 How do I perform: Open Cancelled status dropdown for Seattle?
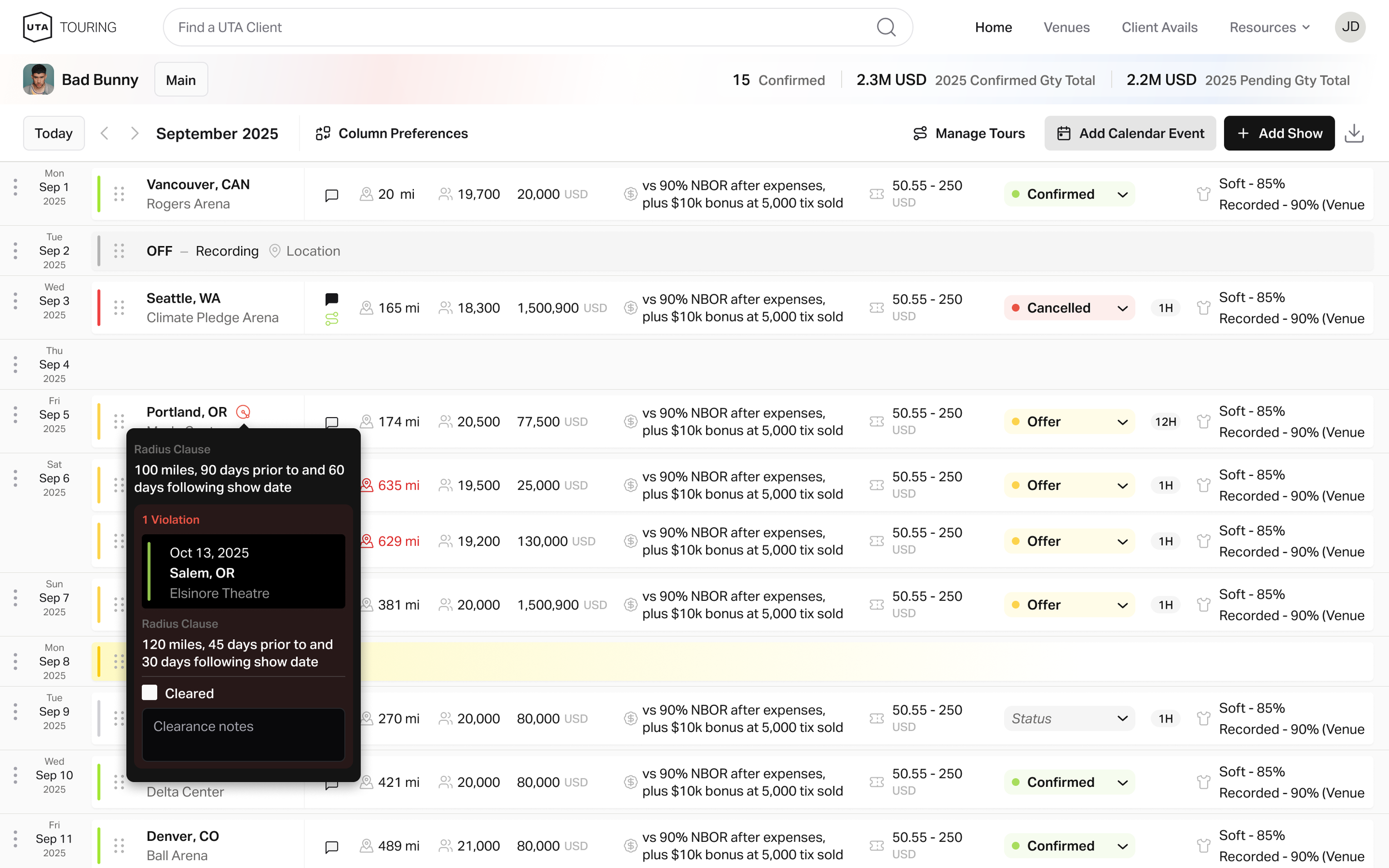coord(1069,308)
